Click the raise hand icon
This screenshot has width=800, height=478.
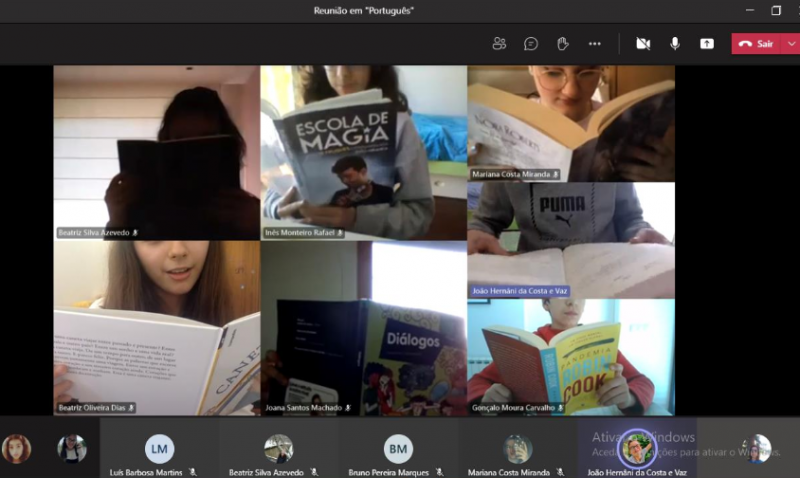click(x=563, y=44)
